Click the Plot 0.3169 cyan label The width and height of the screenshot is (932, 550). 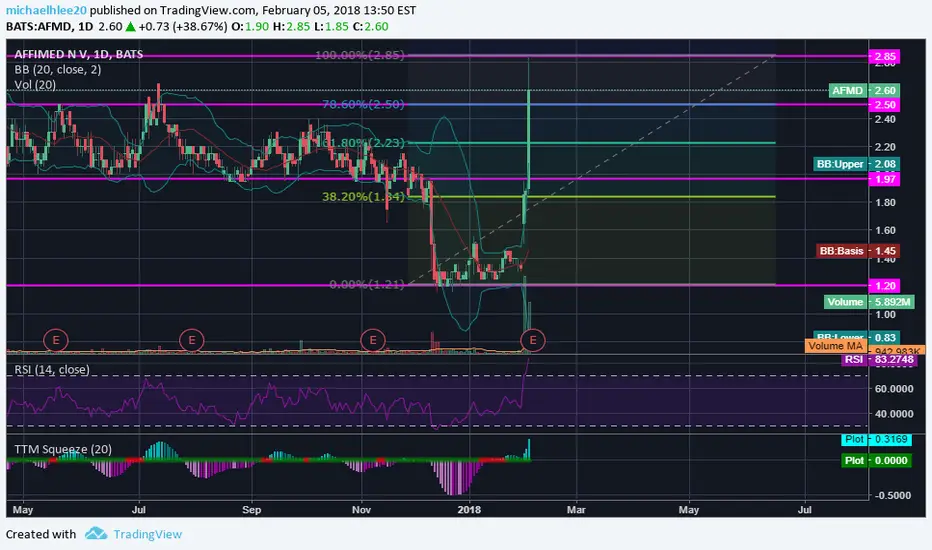click(877, 439)
